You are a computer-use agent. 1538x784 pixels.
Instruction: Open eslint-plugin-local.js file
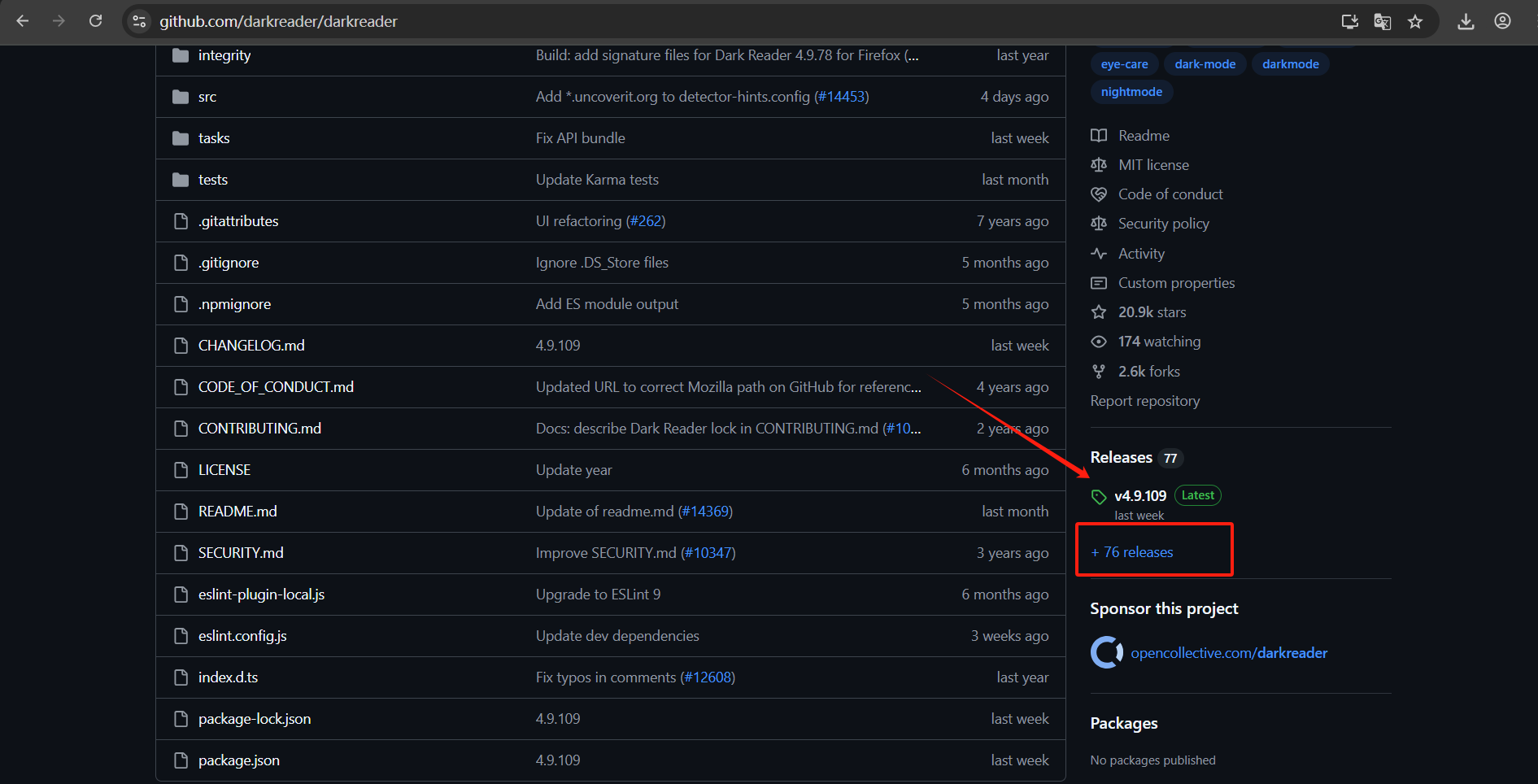pyautogui.click(x=261, y=595)
